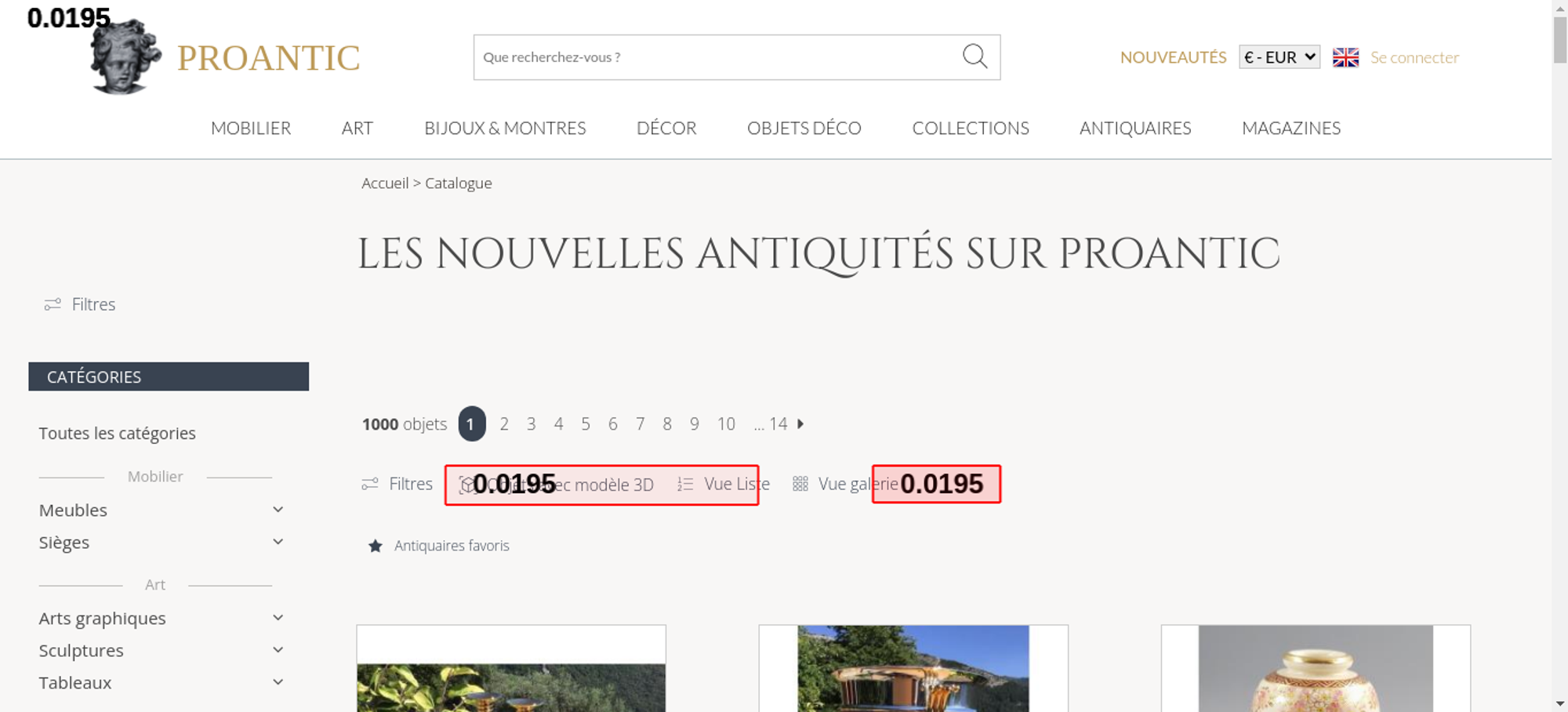
Task: Click the magnifying glass search icon
Action: tap(975, 56)
